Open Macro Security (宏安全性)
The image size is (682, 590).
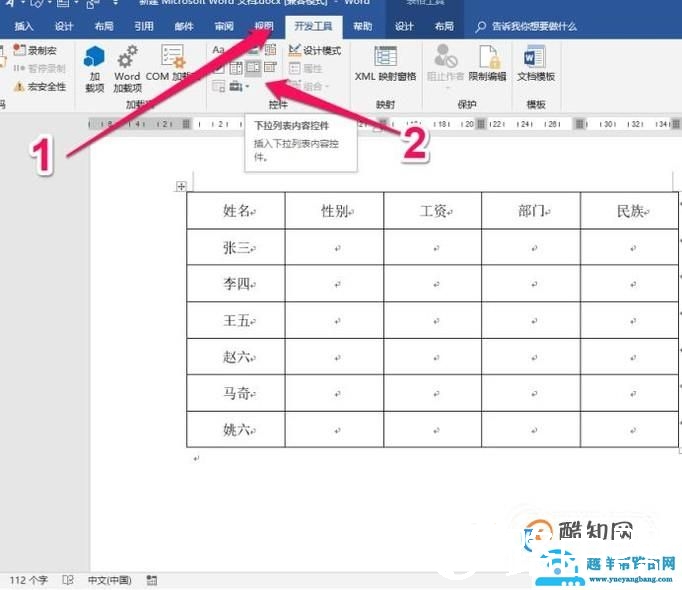click(40, 87)
